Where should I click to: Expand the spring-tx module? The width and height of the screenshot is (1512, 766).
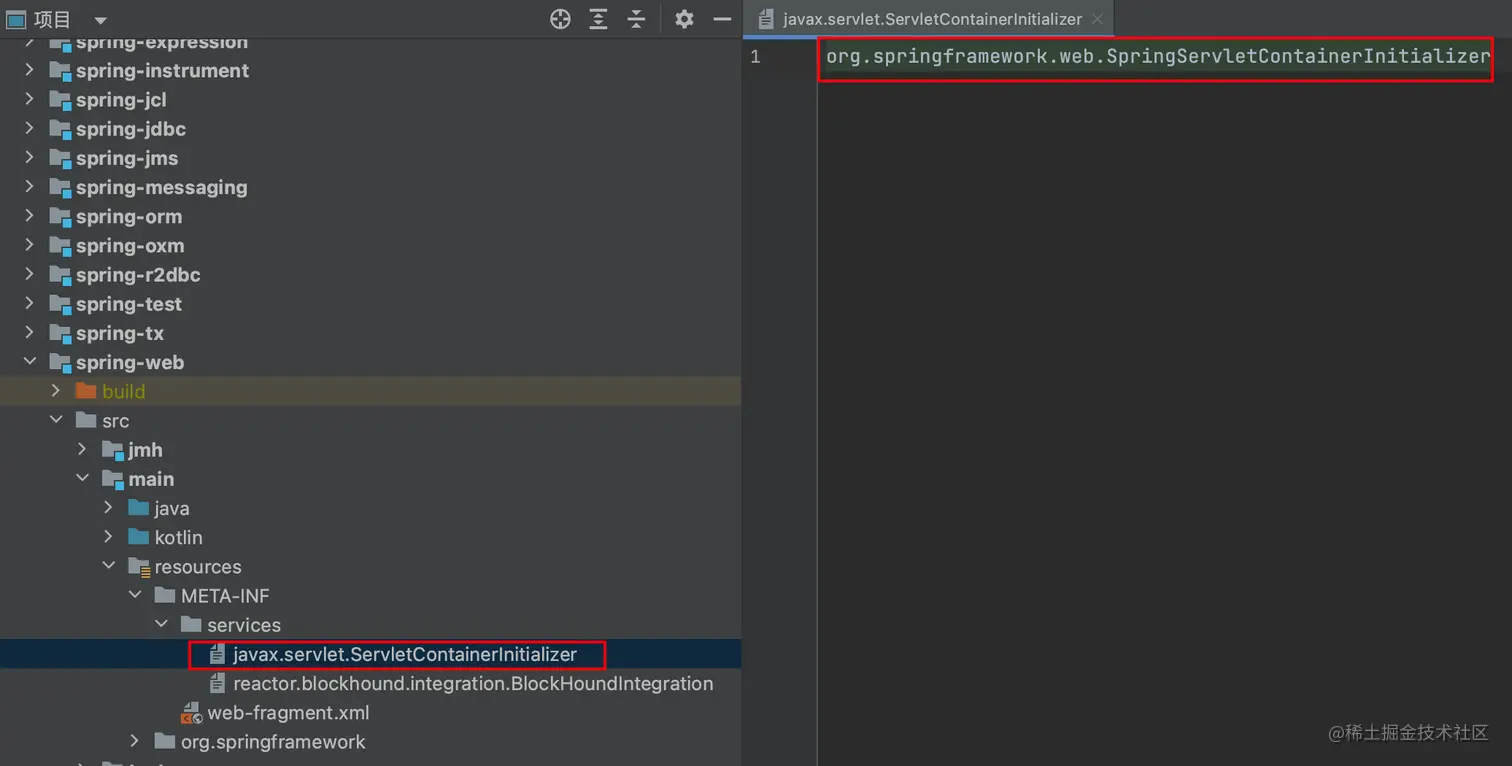point(29,332)
